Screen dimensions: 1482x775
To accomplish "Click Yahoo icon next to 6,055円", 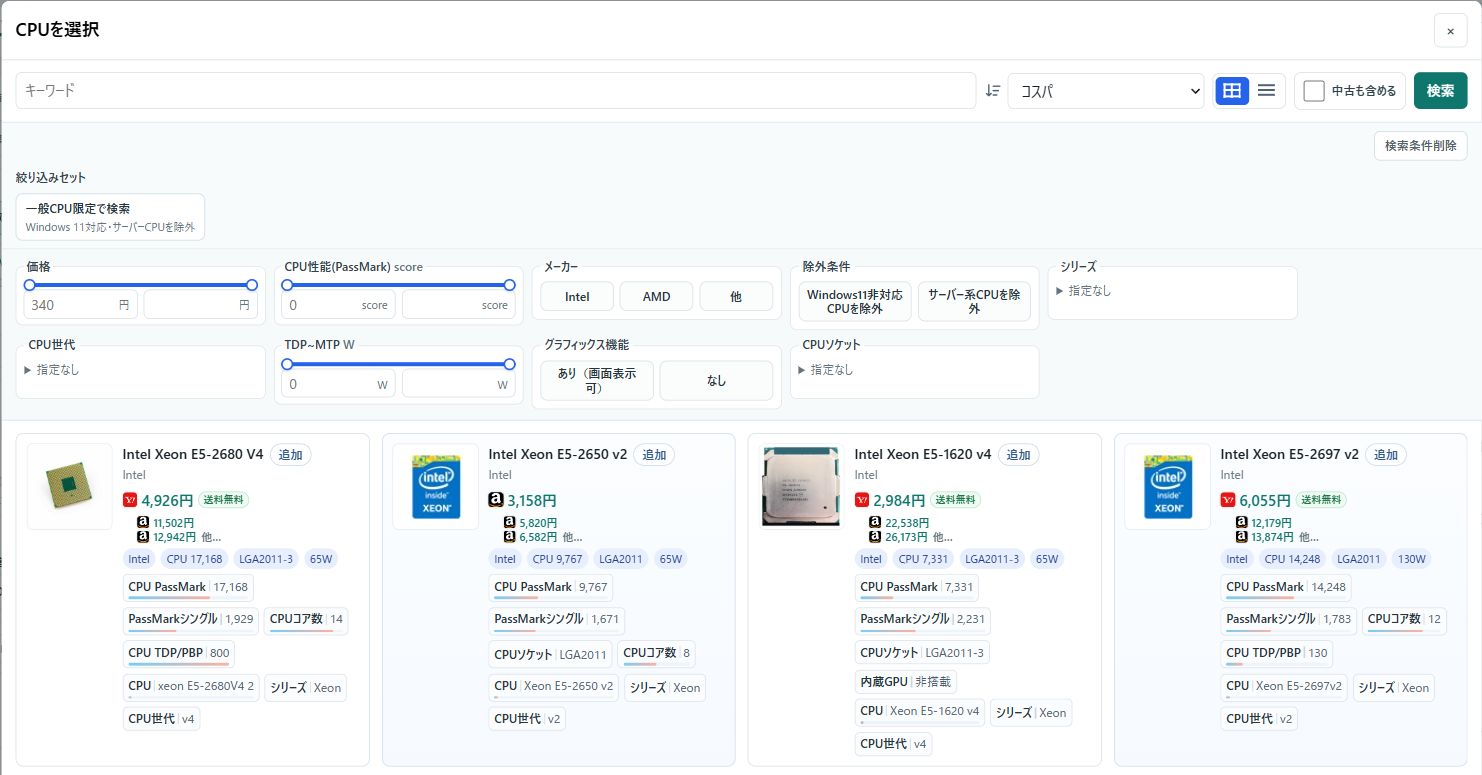I will (x=1228, y=500).
